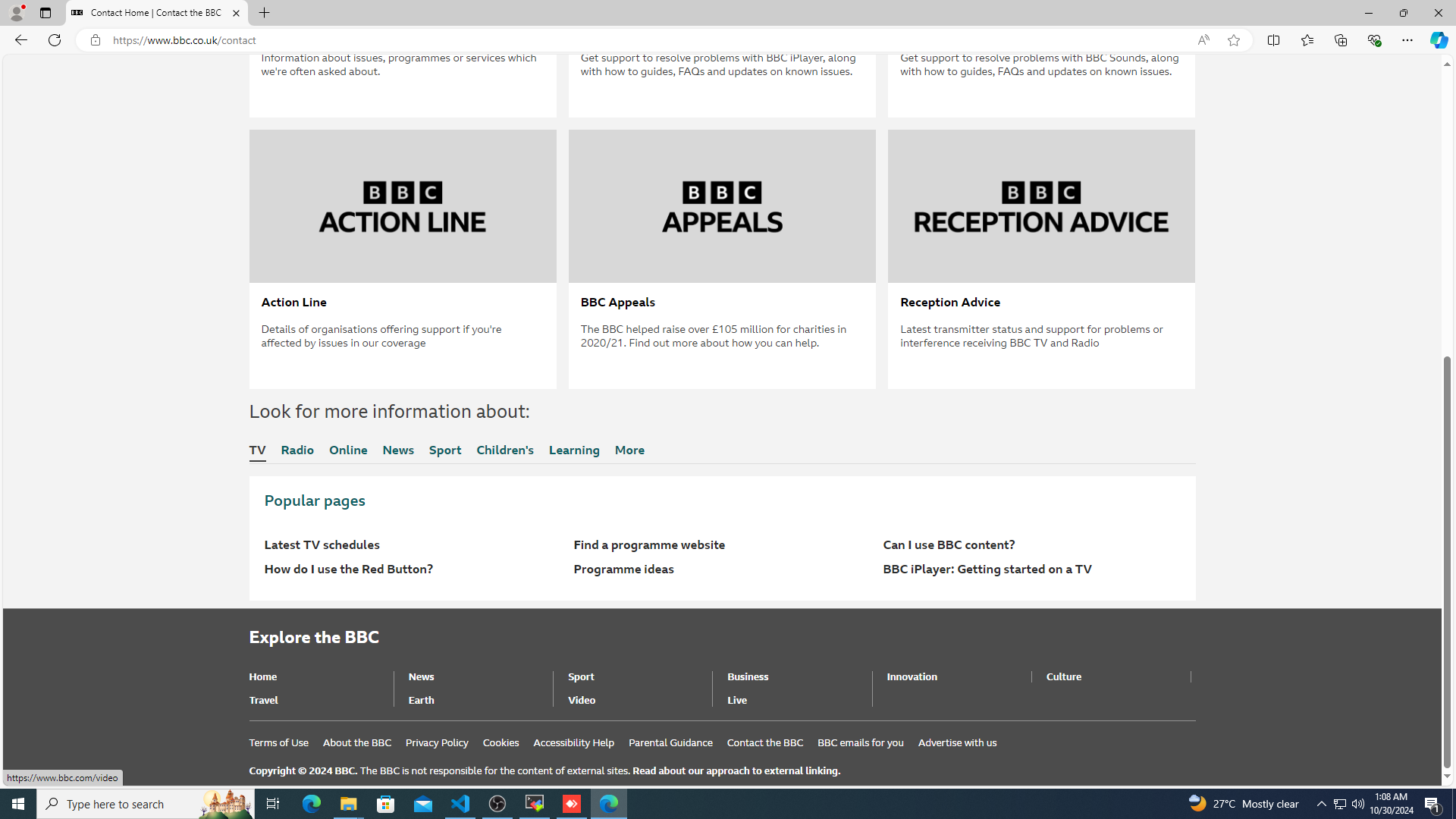Image resolution: width=1456 pixels, height=819 pixels.
Task: Open Microsoft Store from taskbar
Action: click(386, 804)
